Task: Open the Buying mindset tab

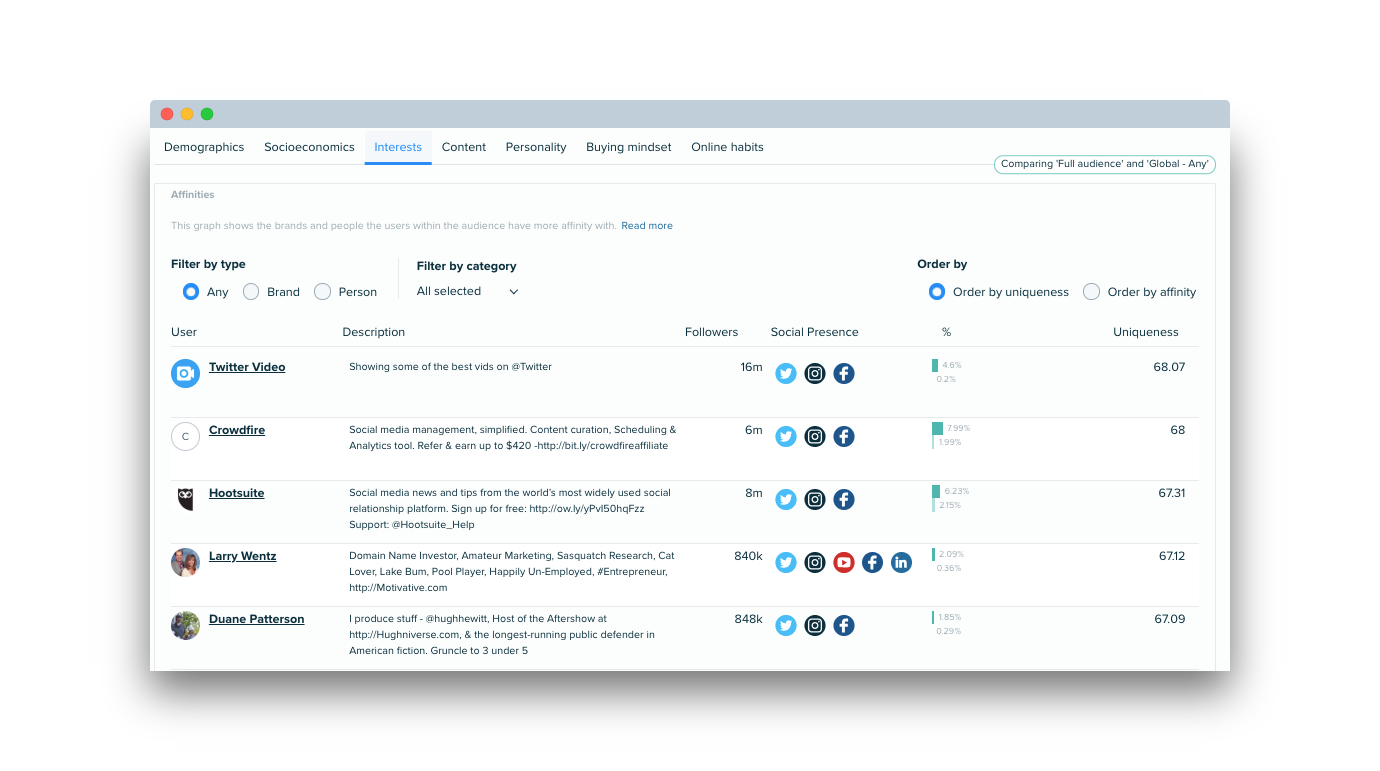Action: coord(629,147)
